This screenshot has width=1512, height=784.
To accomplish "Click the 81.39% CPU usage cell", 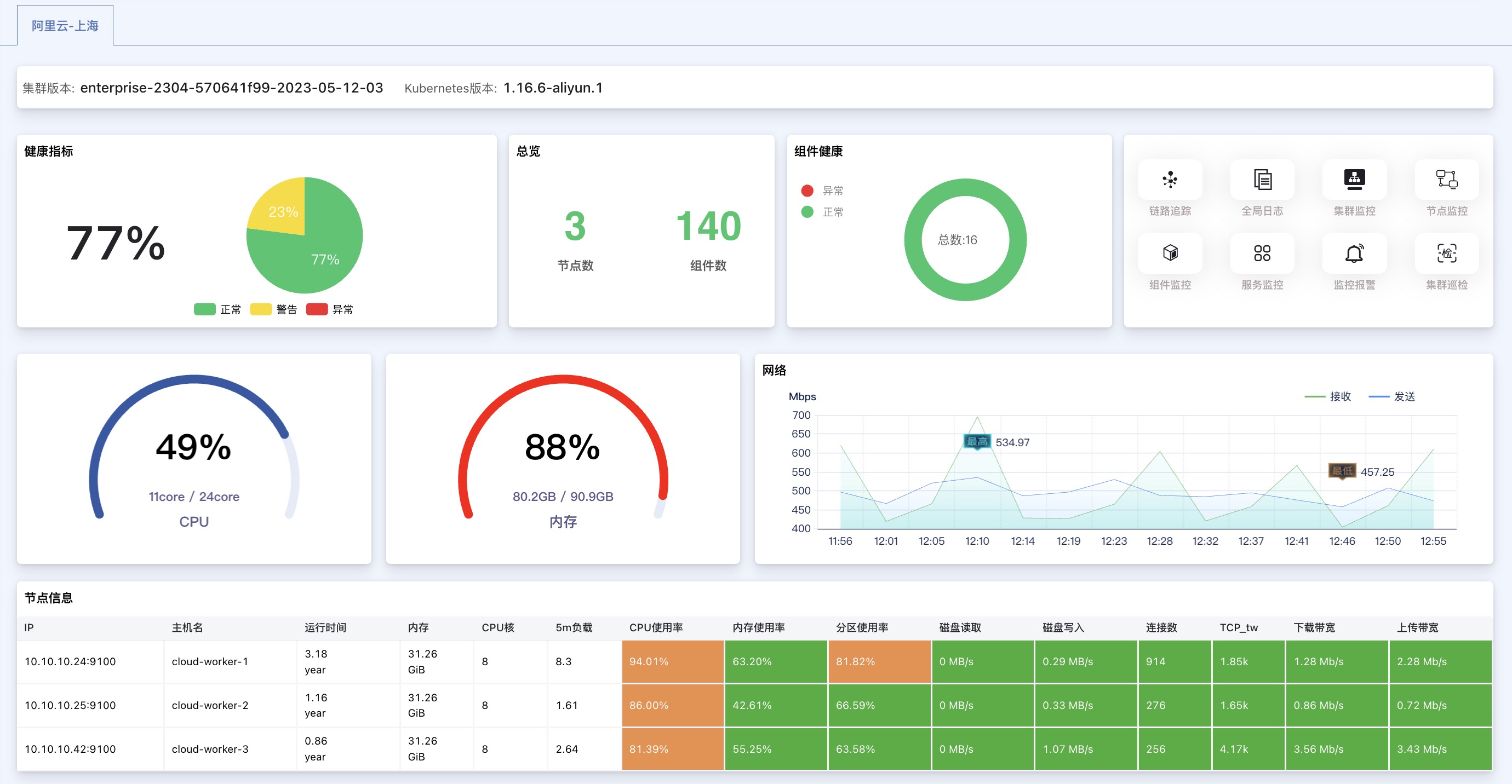I will (x=673, y=749).
